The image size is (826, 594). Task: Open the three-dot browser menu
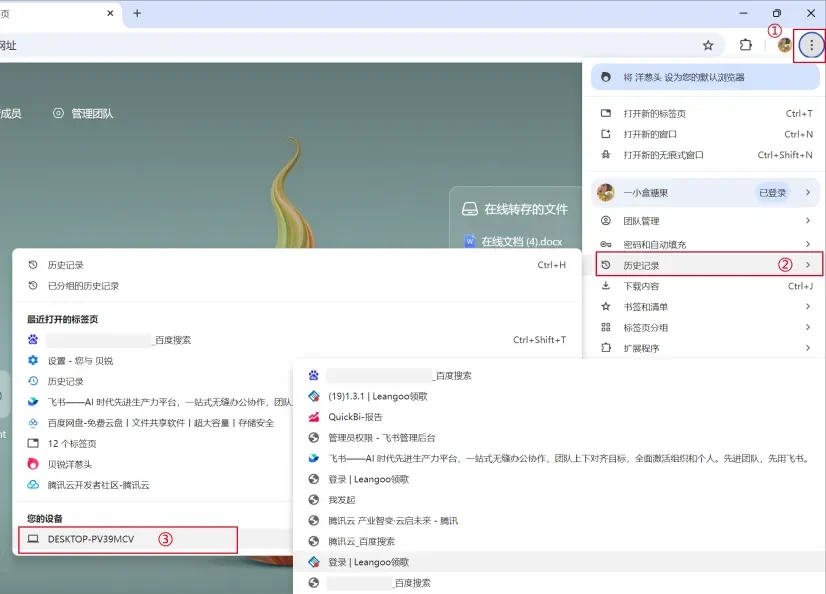coord(811,45)
